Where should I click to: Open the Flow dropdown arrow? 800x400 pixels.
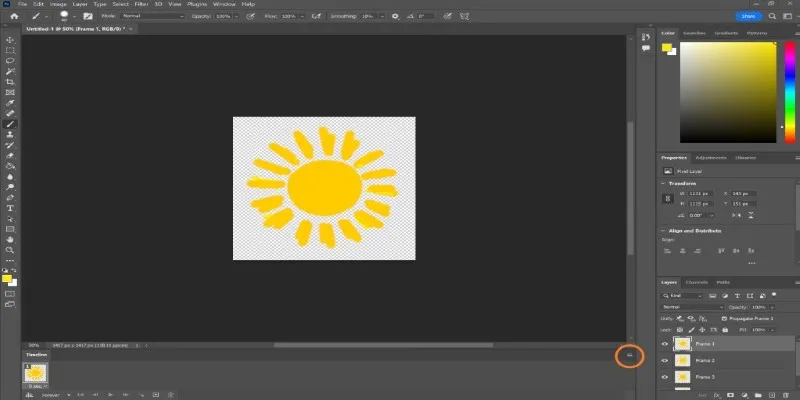pyautogui.click(x=302, y=16)
